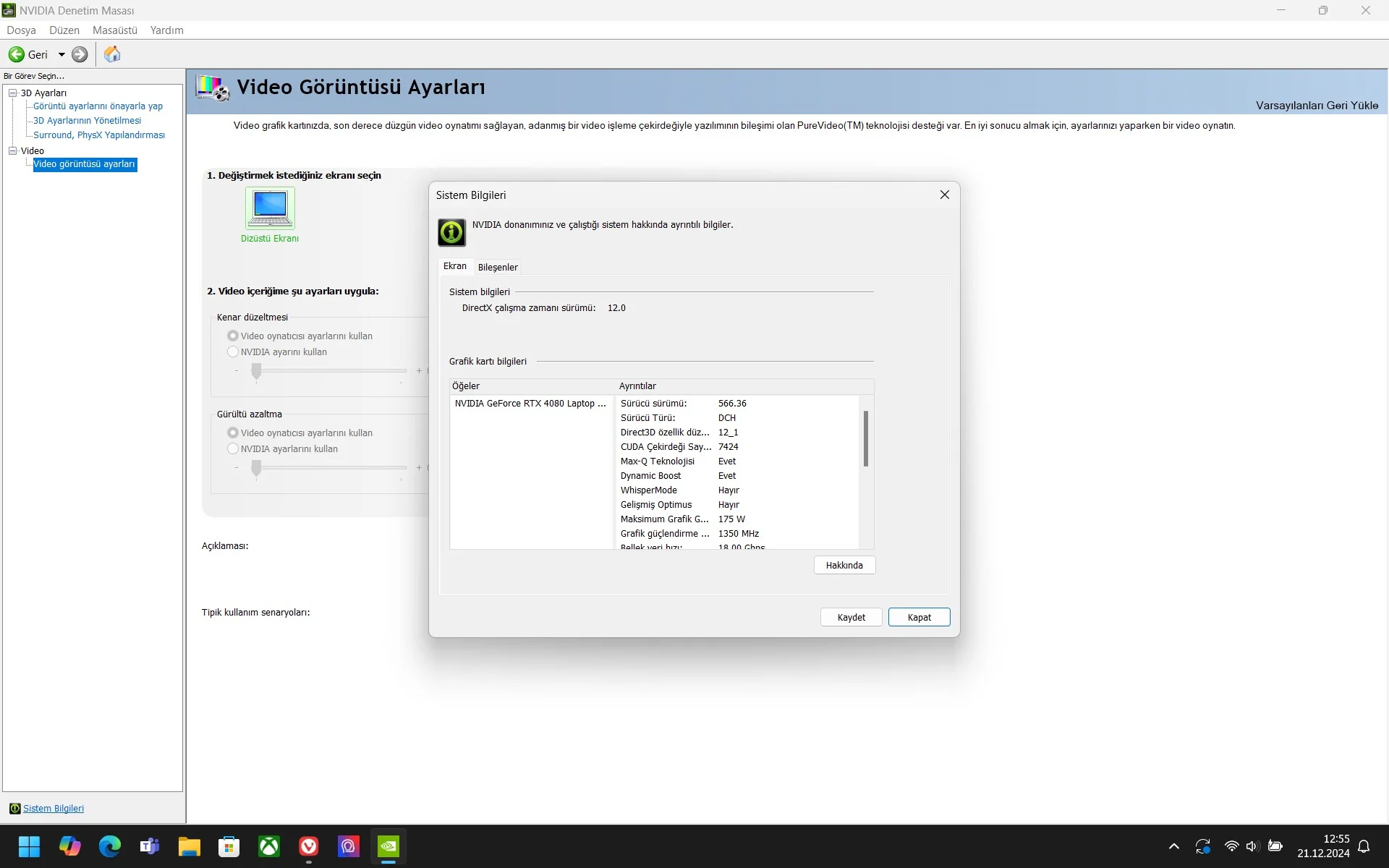The width and height of the screenshot is (1389, 868).
Task: Open 3D Ayarlarının Yönetilmesi
Action: 87,121
